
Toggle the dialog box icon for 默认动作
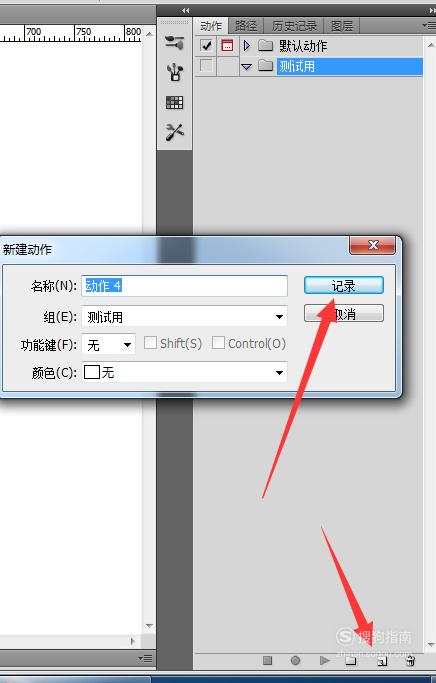pos(227,46)
